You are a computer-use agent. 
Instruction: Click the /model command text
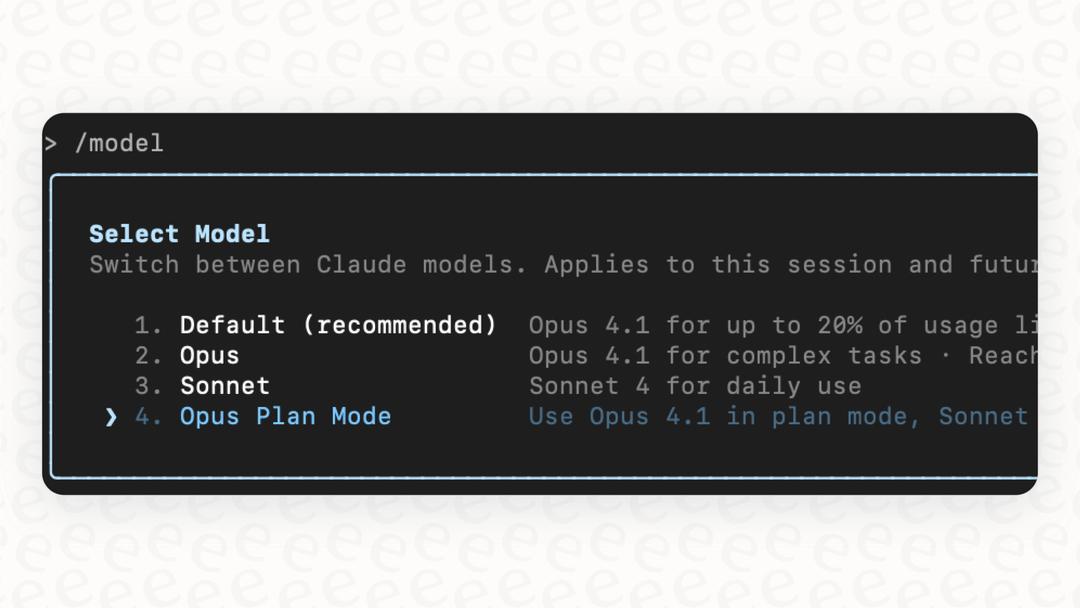click(119, 143)
